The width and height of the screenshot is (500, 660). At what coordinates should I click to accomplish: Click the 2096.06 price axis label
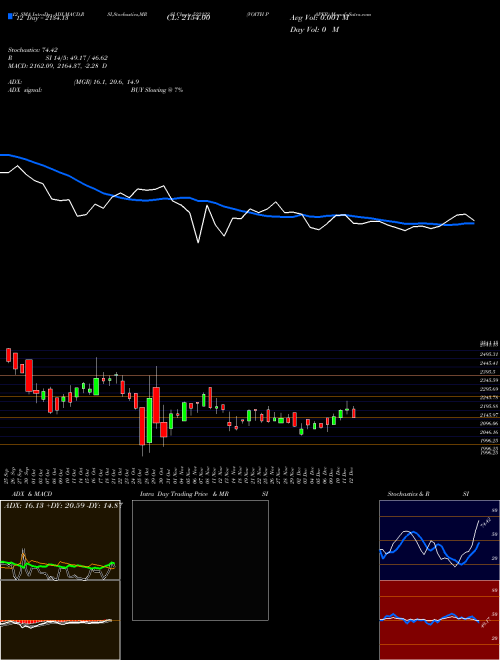(489, 423)
